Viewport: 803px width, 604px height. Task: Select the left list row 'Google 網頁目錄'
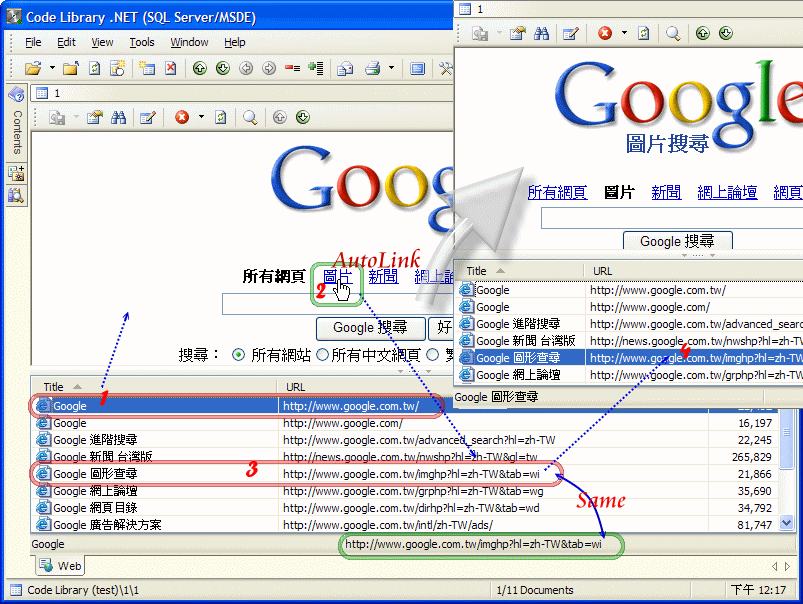pyautogui.click(x=405, y=508)
